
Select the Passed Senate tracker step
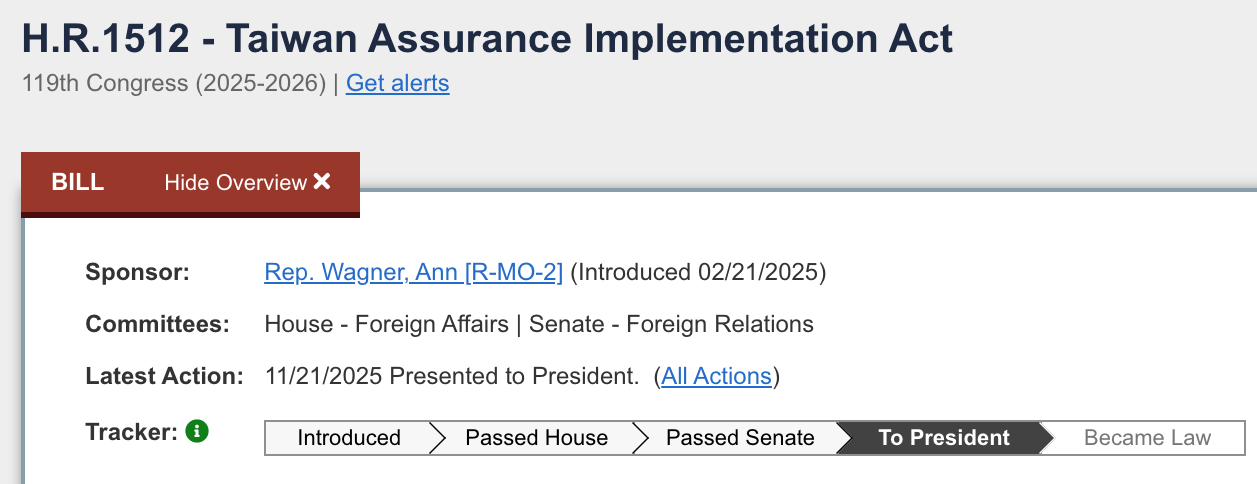[x=740, y=438]
